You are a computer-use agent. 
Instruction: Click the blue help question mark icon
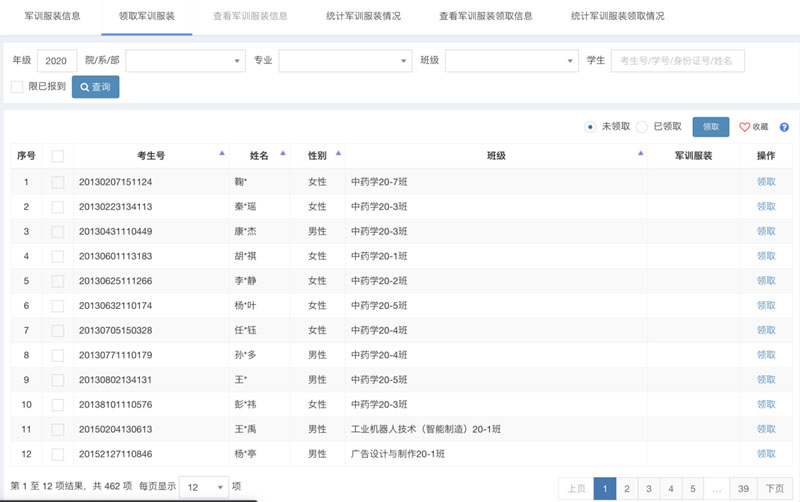click(784, 128)
